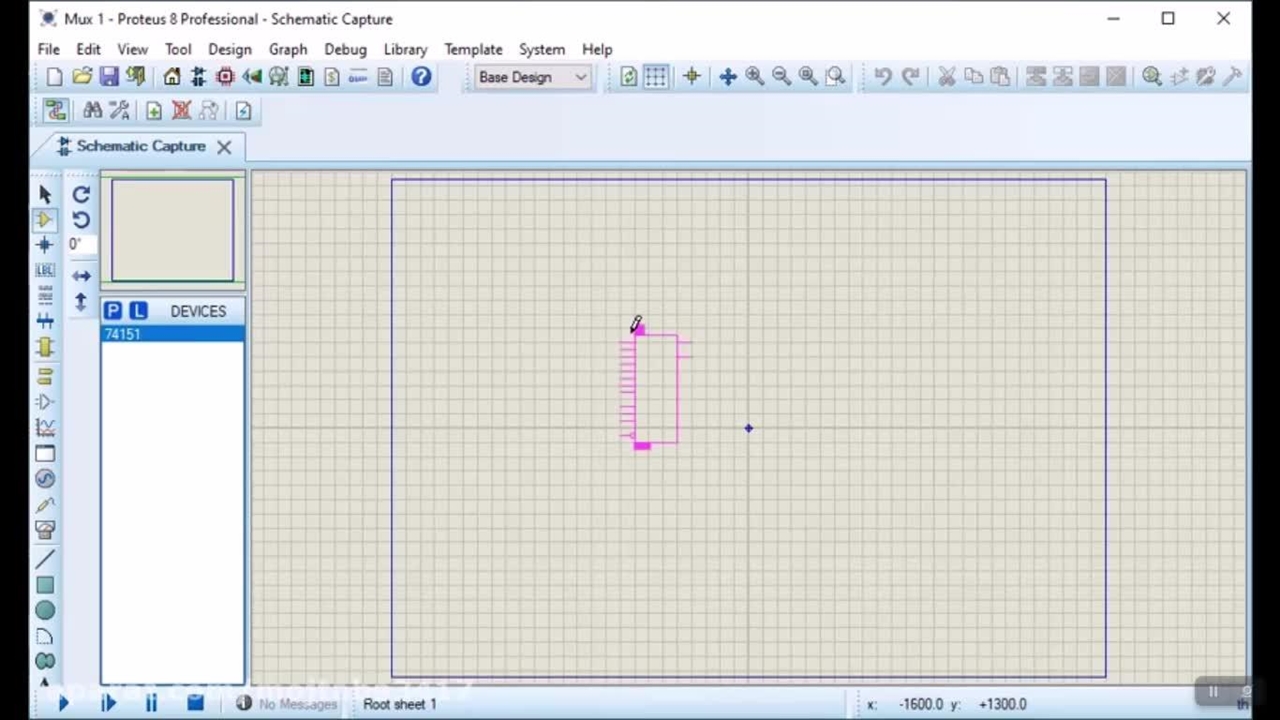1280x720 pixels.
Task: Select the 74151 device in list
Action: [172, 334]
